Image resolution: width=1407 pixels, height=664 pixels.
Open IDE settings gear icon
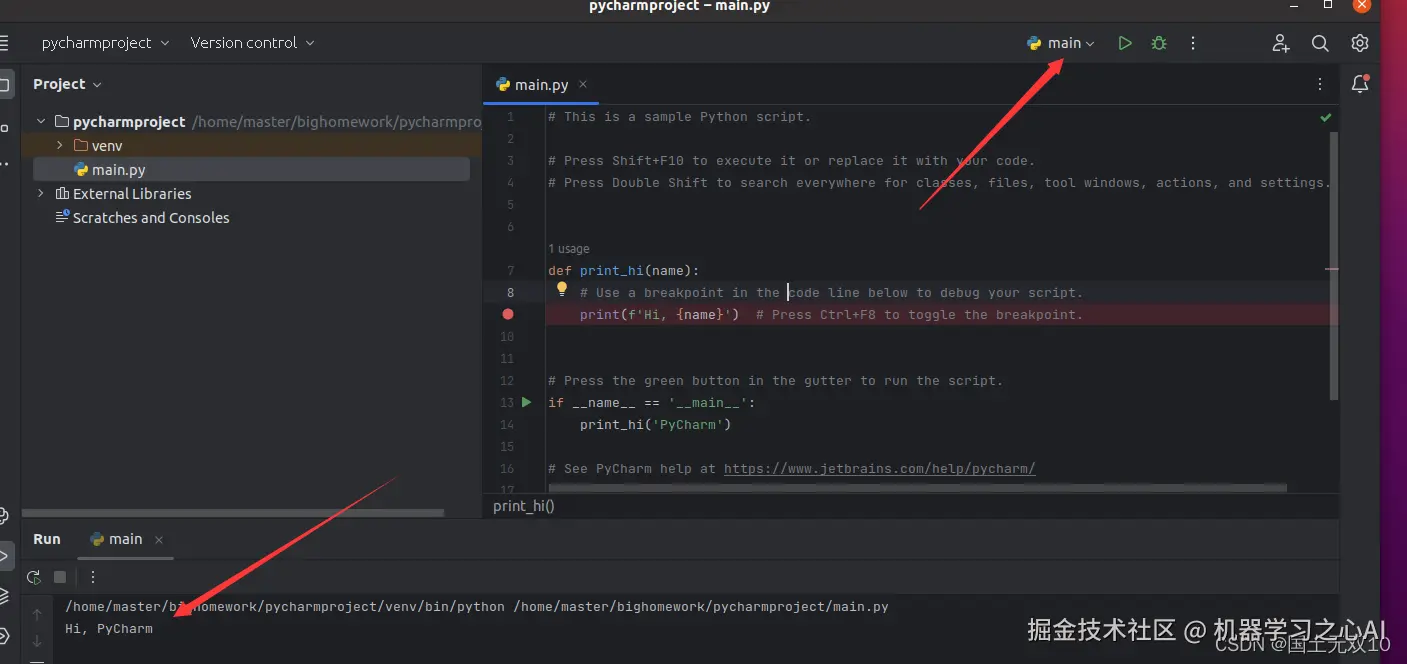coord(1359,43)
